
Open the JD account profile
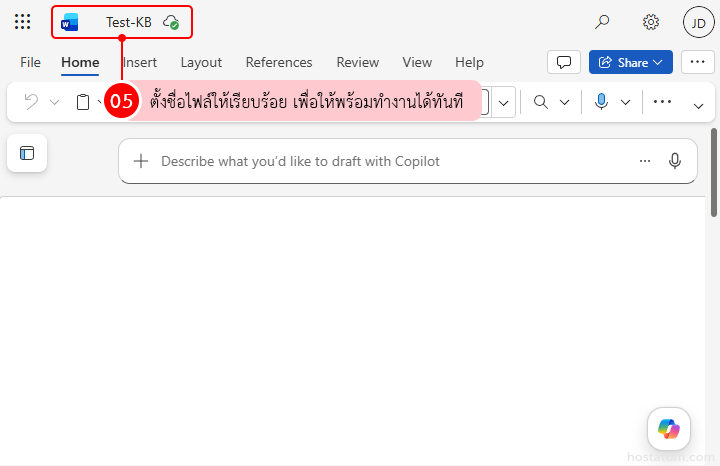(698, 22)
